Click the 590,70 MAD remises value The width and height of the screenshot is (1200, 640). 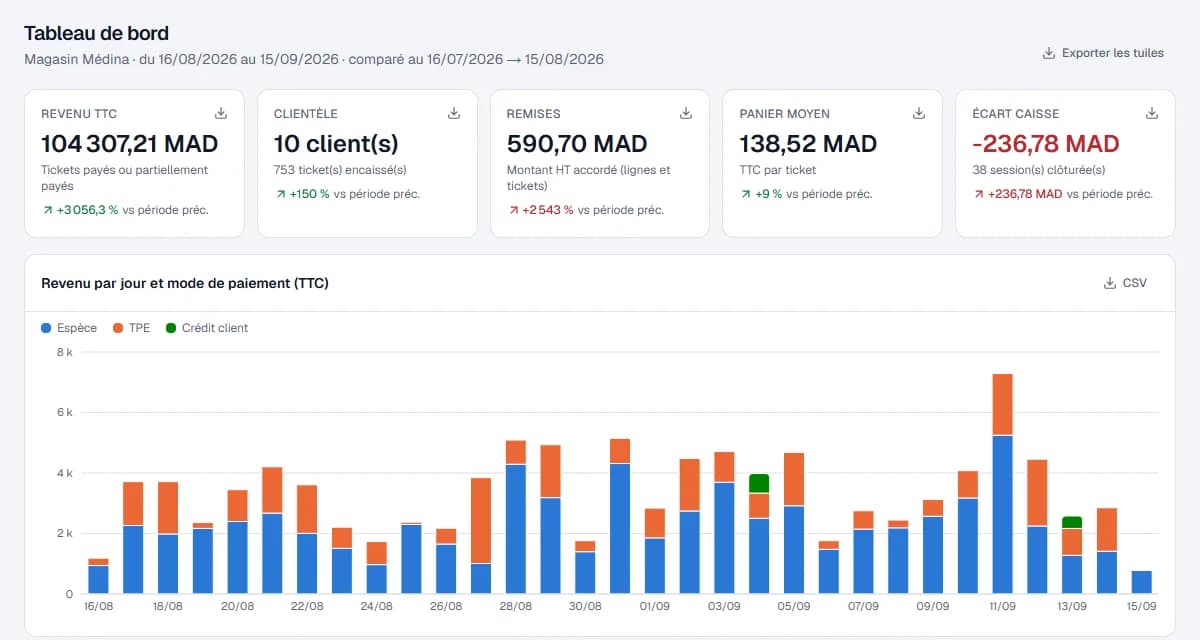point(577,144)
